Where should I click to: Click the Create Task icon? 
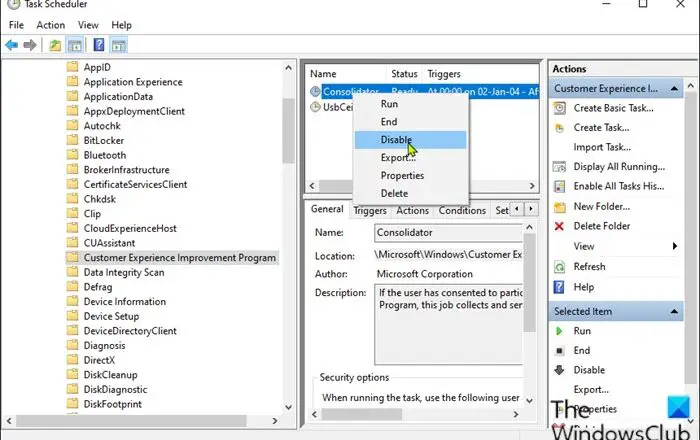point(559,128)
